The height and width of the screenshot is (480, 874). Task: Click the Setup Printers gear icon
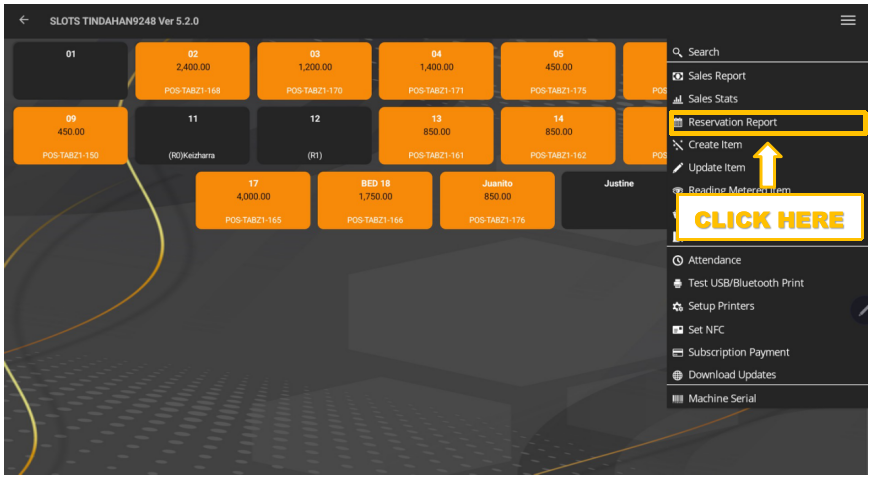click(x=677, y=307)
